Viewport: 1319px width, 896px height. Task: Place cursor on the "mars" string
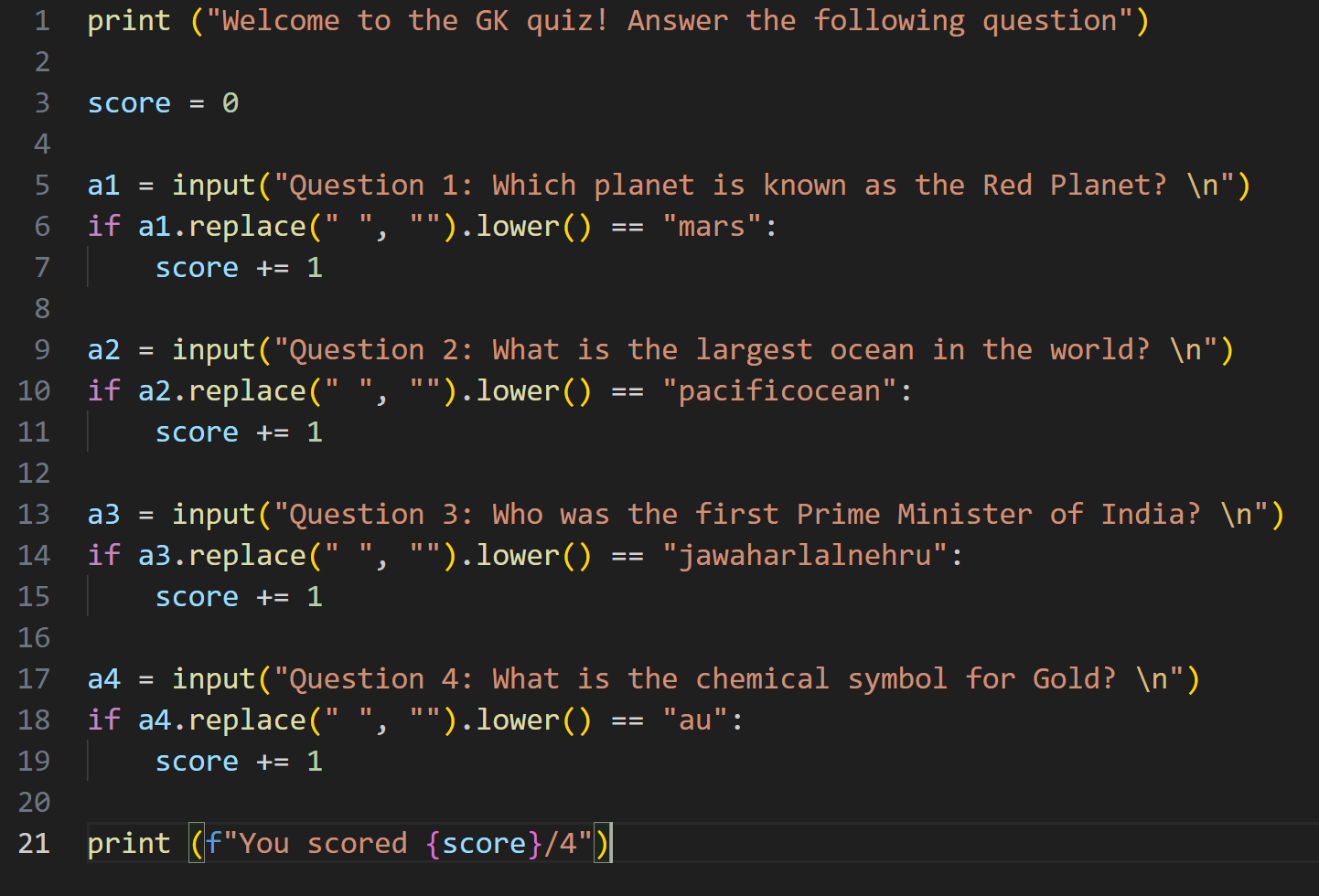(x=712, y=227)
